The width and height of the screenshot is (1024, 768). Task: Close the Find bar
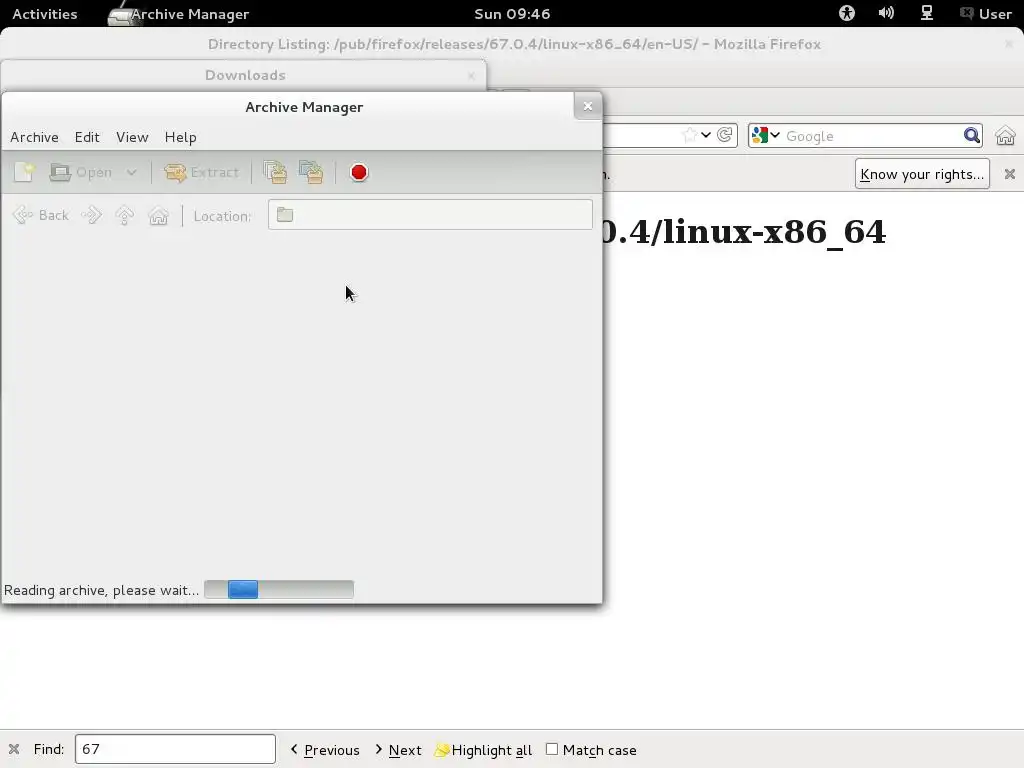pyautogui.click(x=14, y=749)
